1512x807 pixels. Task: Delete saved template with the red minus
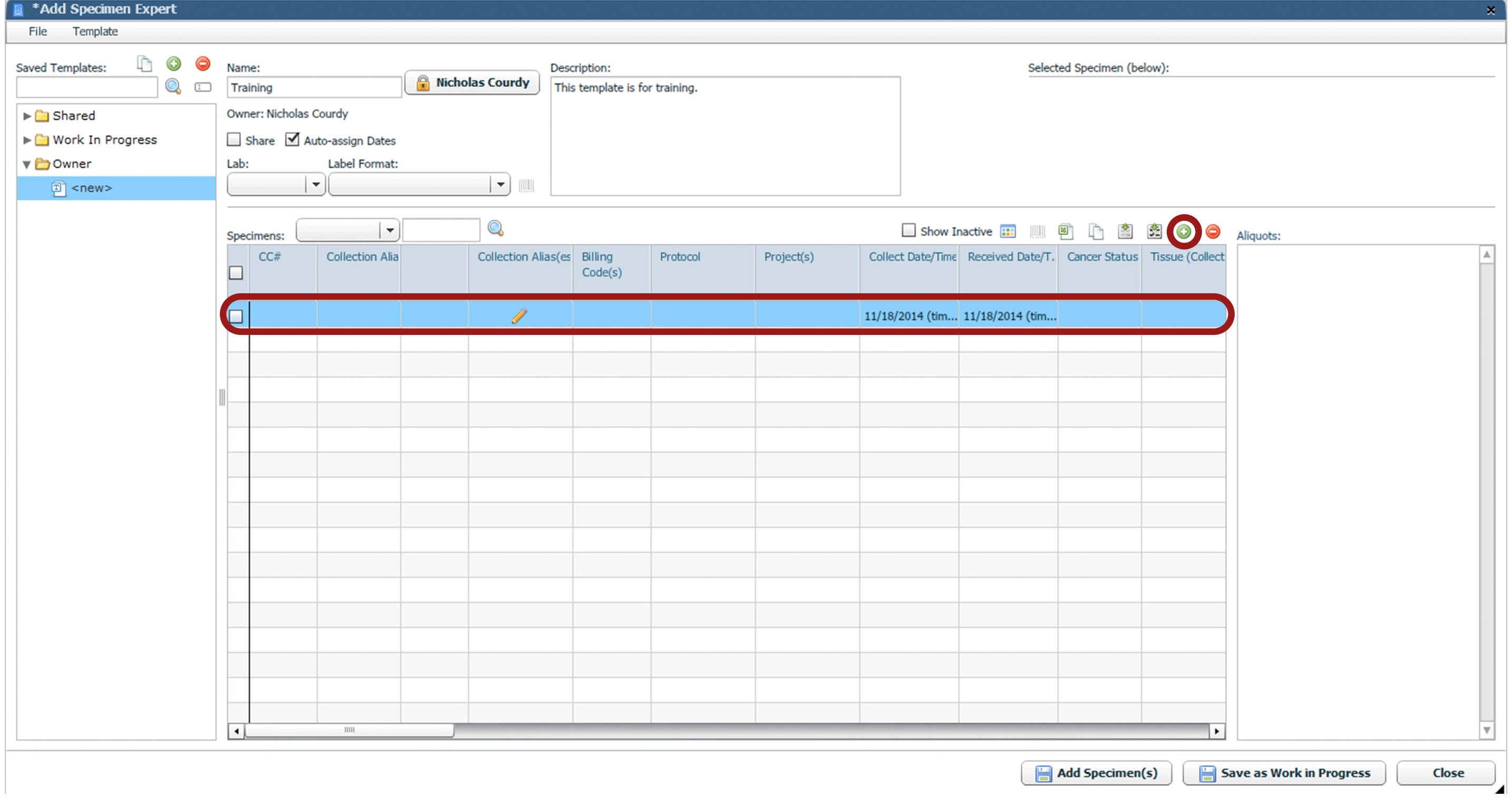pos(203,63)
